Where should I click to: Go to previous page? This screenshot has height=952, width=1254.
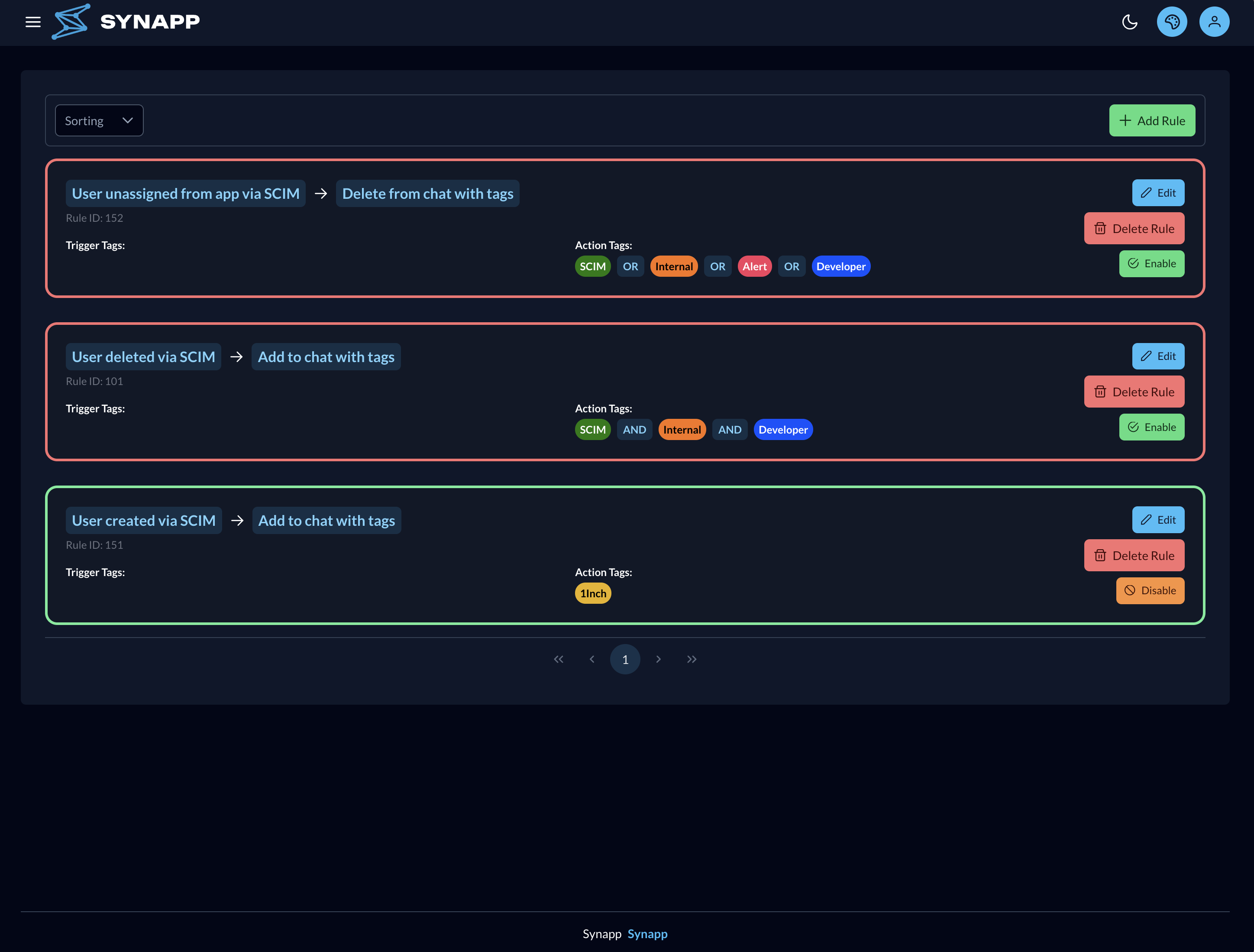click(592, 659)
